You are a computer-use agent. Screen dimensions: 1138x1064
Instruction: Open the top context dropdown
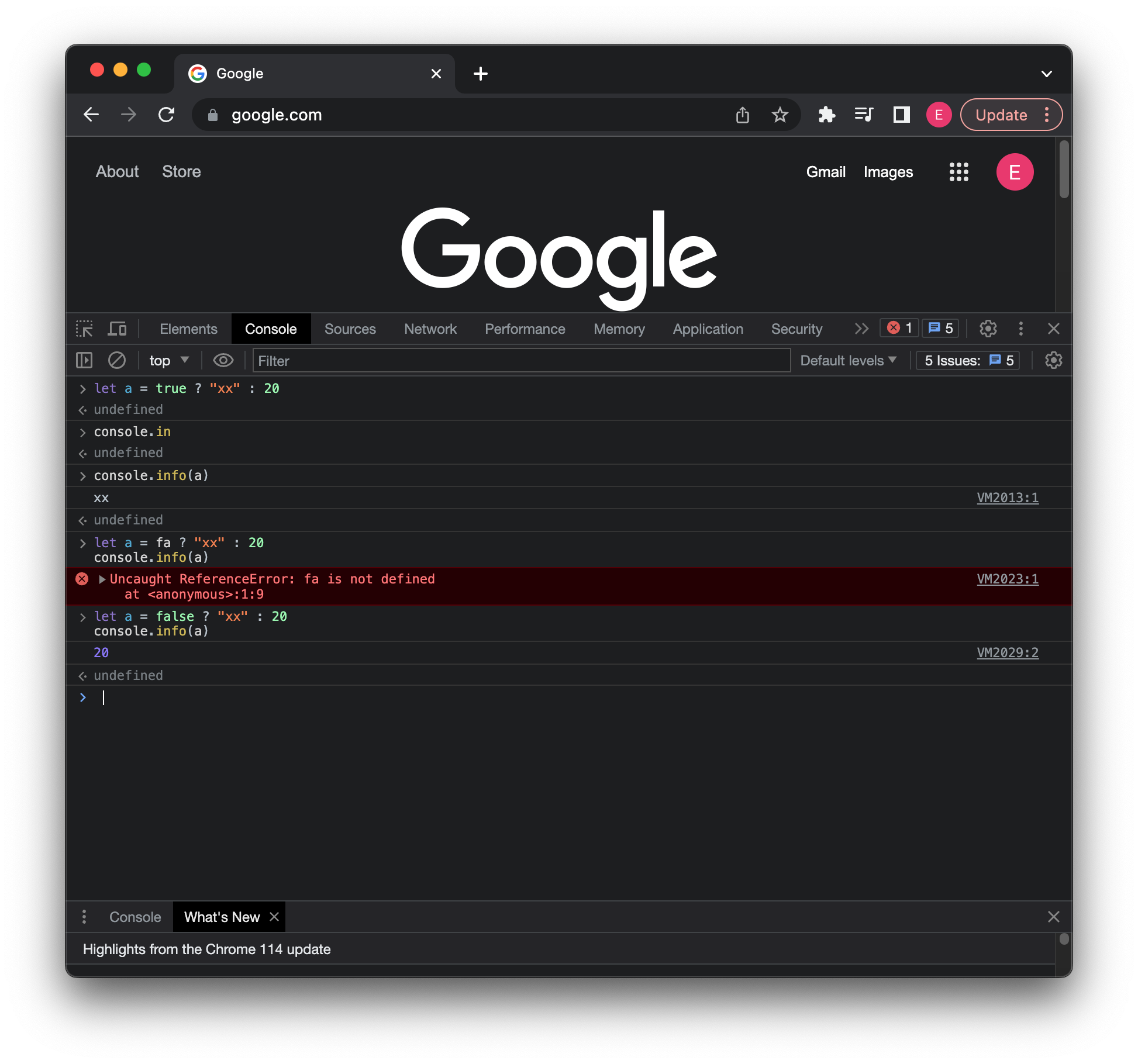(x=168, y=360)
